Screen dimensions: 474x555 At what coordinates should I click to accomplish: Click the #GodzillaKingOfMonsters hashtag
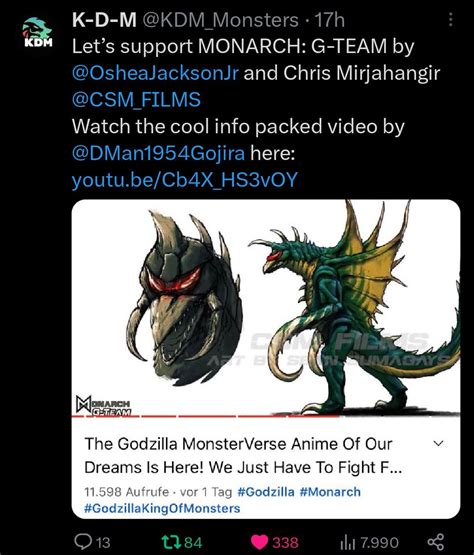tap(162, 508)
